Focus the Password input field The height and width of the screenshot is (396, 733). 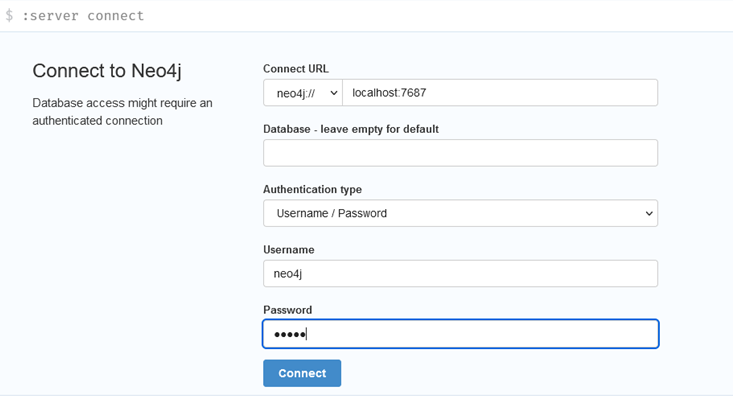pos(460,334)
